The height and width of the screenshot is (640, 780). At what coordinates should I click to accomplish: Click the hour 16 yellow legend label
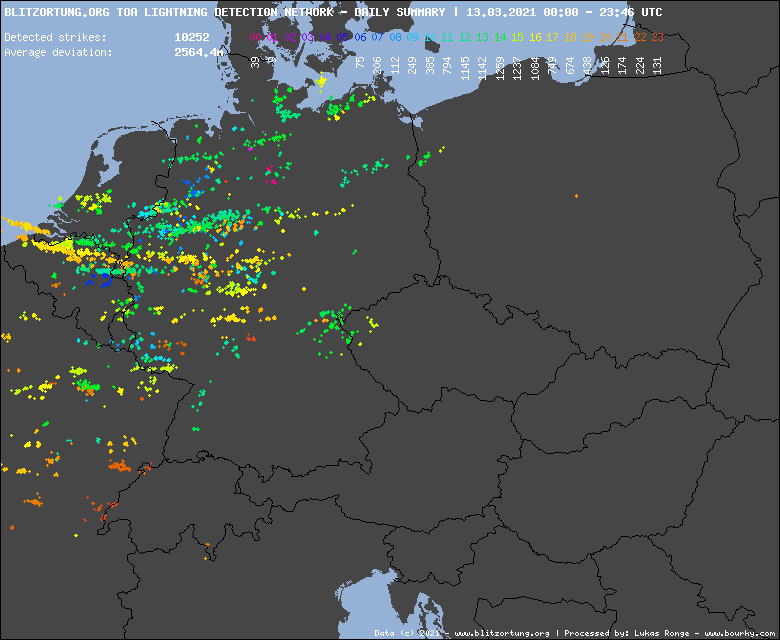click(535, 37)
